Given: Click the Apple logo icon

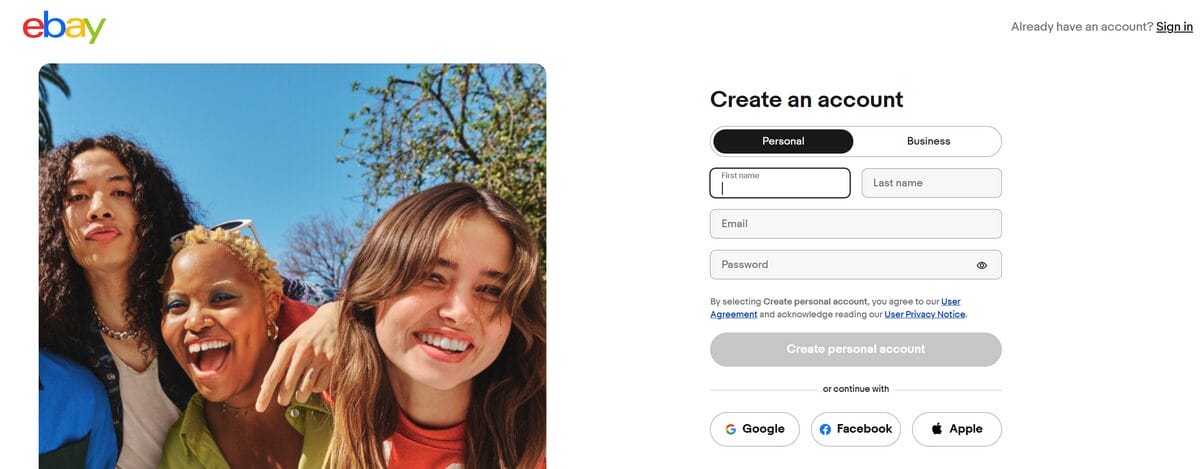Looking at the screenshot, I should click(x=937, y=429).
